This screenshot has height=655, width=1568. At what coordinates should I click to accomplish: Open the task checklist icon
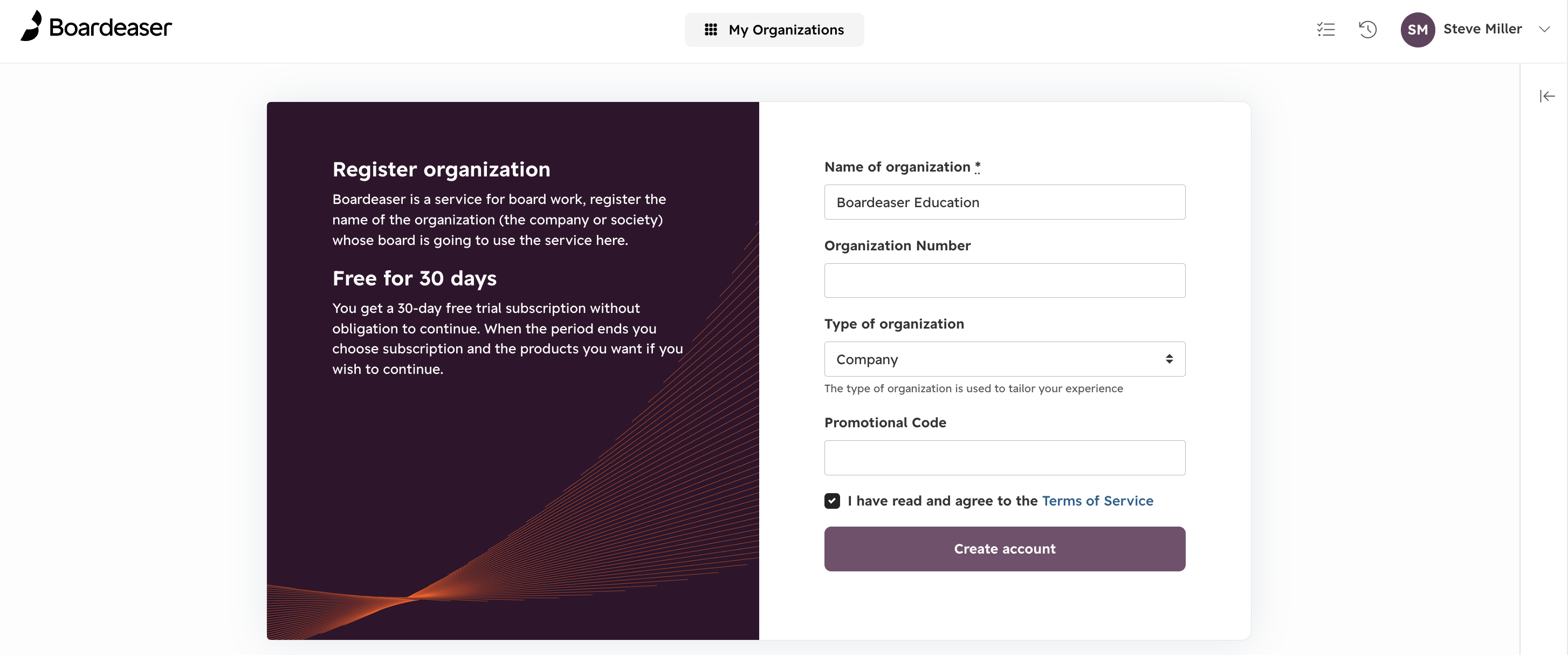(1326, 29)
